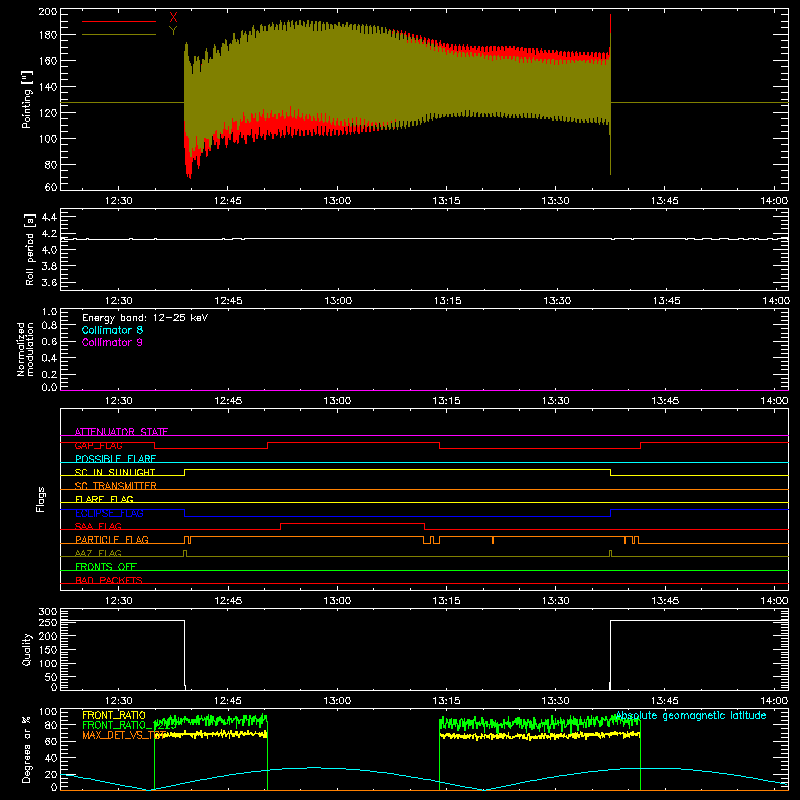Click the olive AAZ_FLAG label
The height and width of the screenshot is (800, 800).
(x=98, y=553)
